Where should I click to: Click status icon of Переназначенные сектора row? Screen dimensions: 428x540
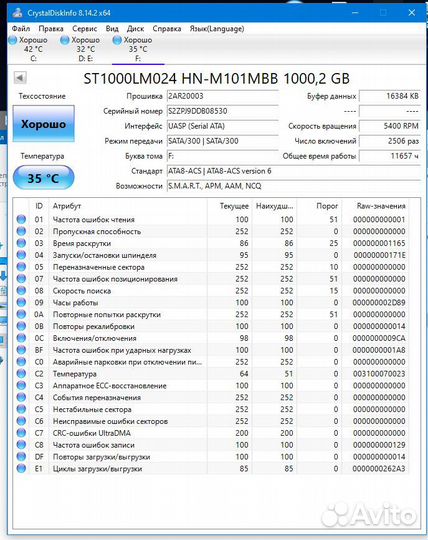[21, 267]
